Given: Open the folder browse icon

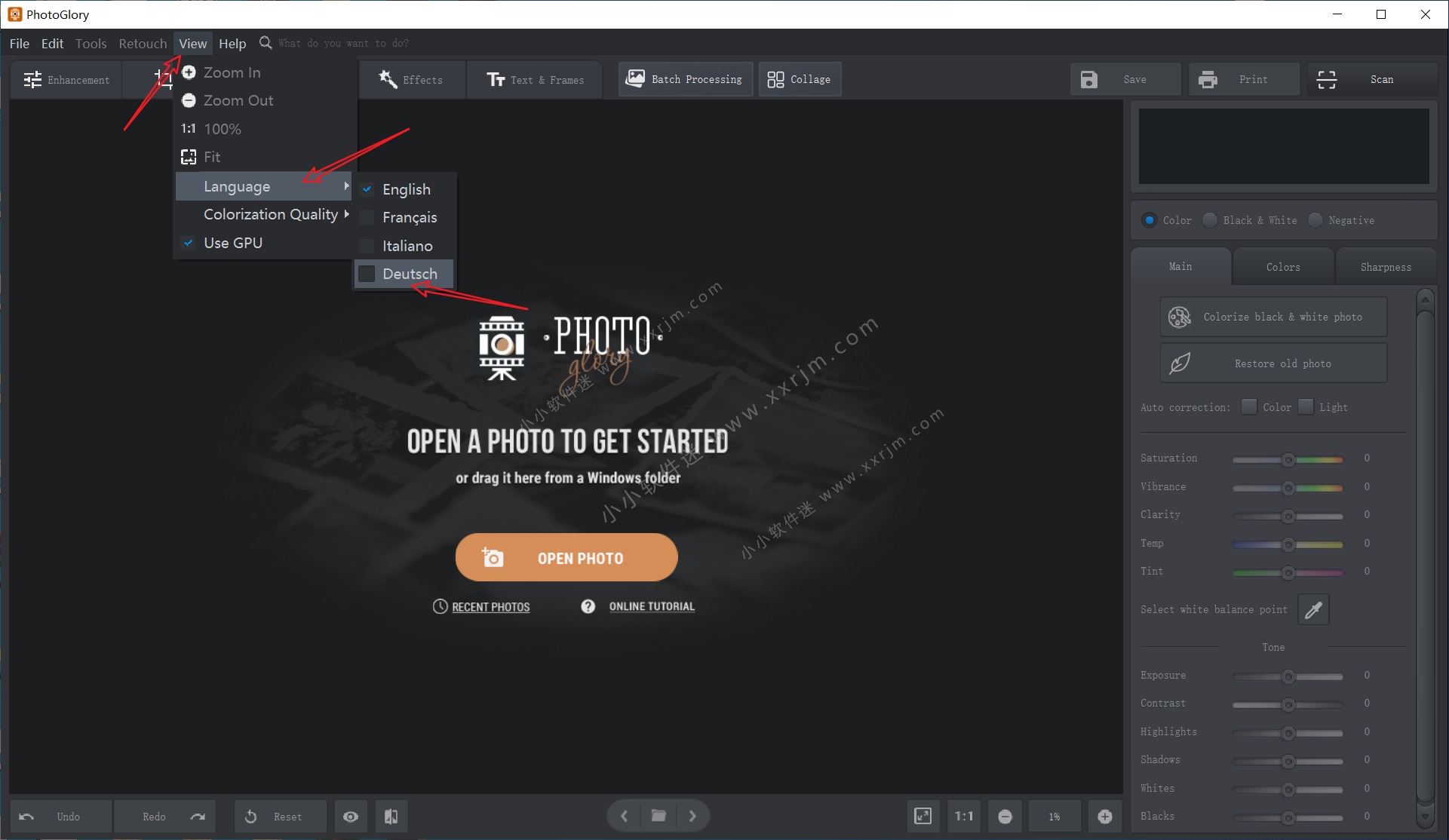Looking at the screenshot, I should (x=658, y=815).
